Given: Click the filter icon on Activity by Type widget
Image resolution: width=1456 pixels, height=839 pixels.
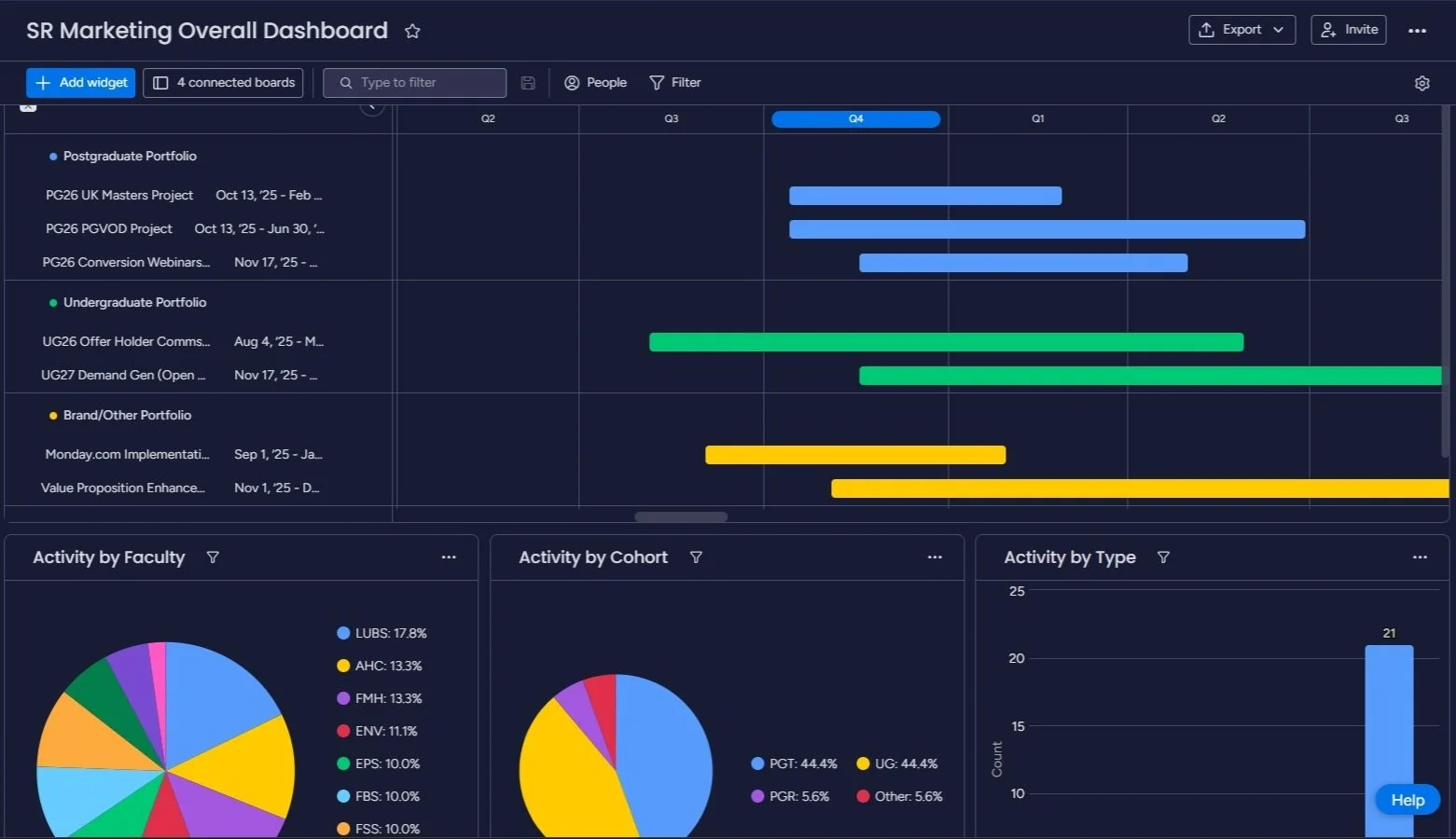Looking at the screenshot, I should coord(1164,557).
